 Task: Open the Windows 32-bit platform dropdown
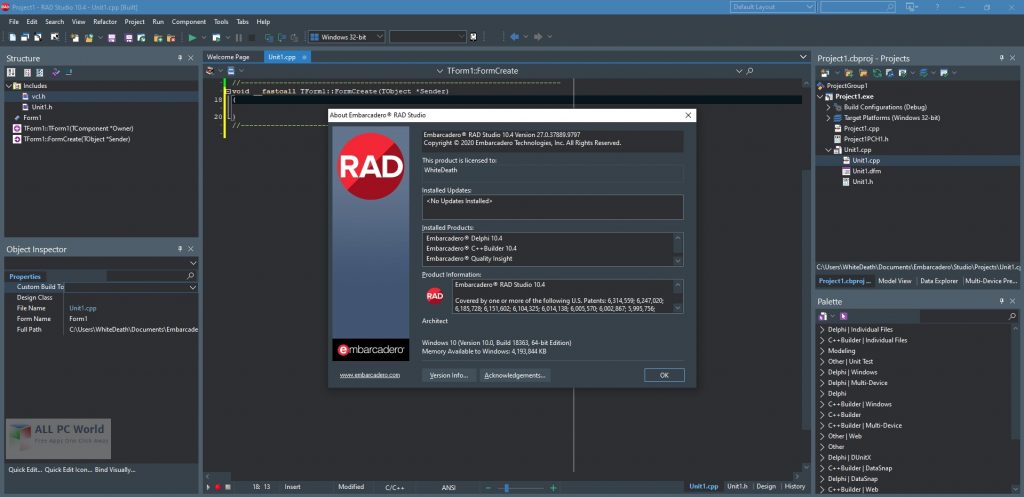379,37
